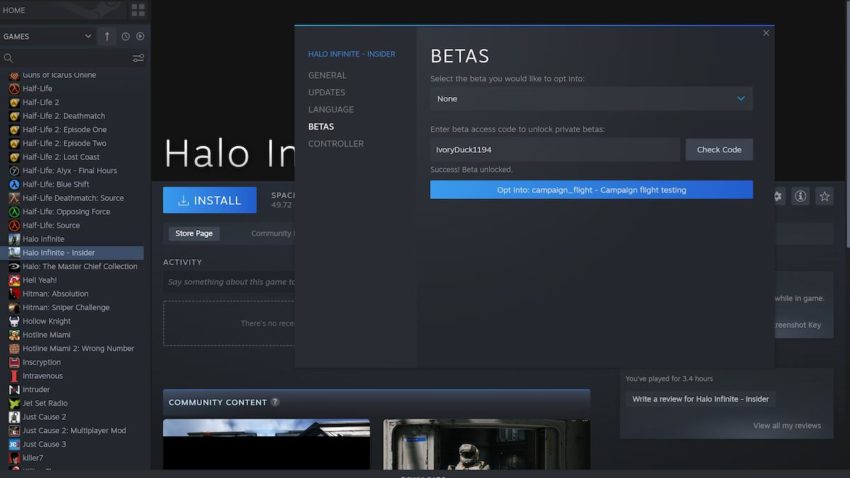Click the recent activity clock icon
Screen dimensions: 850x478
tap(125, 36)
